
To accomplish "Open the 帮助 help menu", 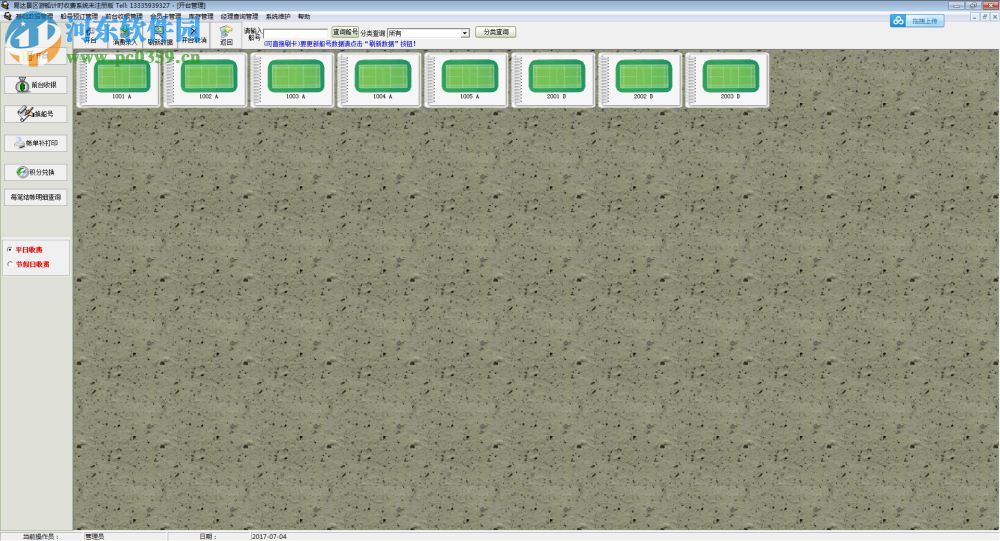I will click(x=304, y=17).
